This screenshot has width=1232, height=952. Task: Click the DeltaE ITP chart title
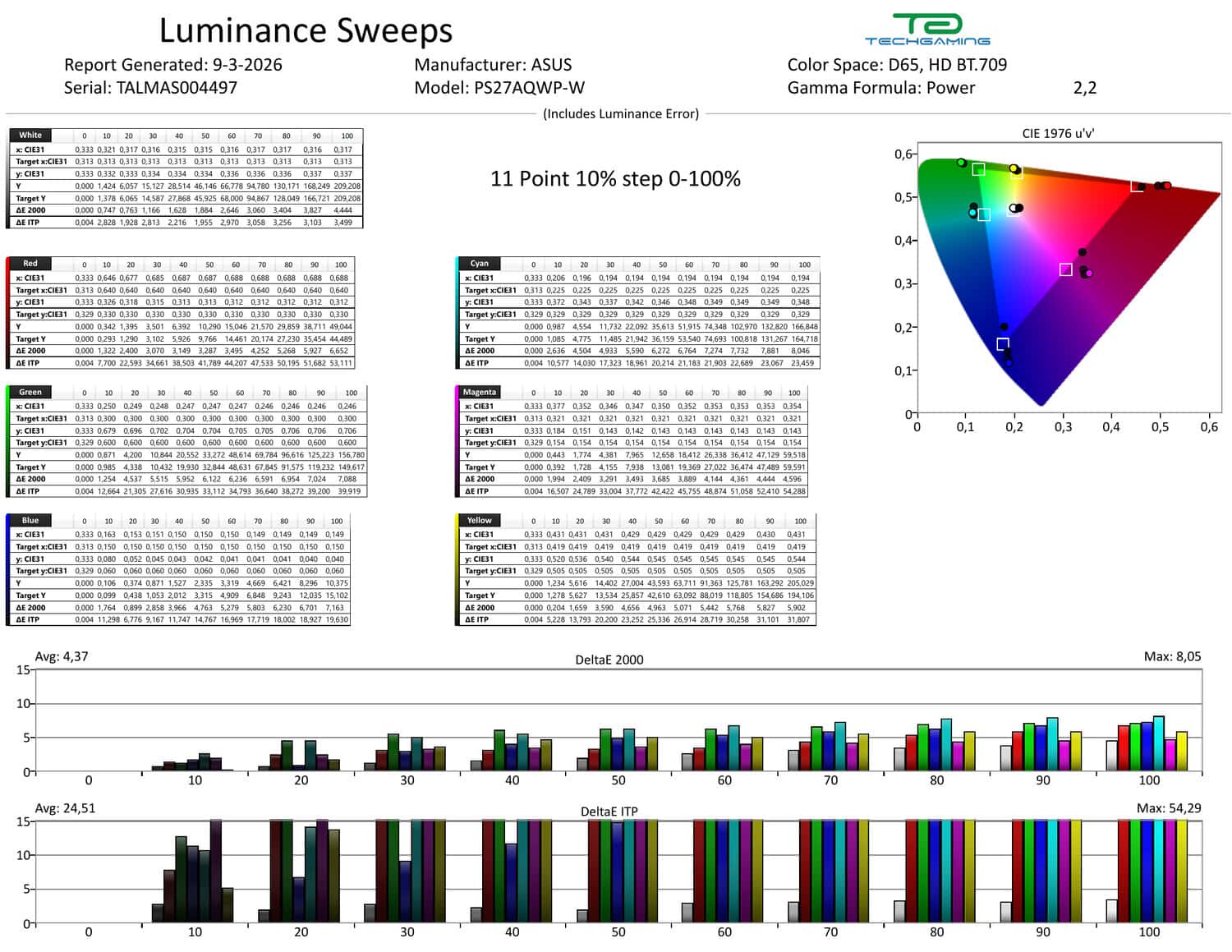click(x=609, y=812)
